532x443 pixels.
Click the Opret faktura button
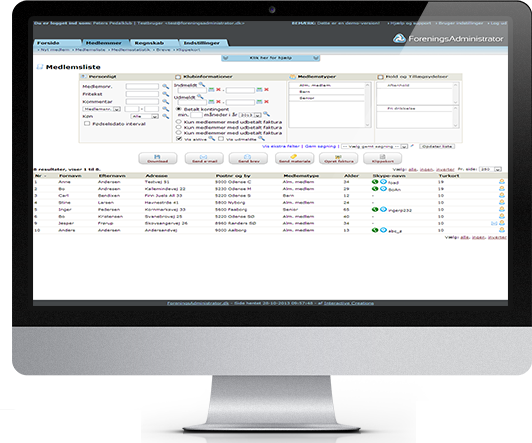click(338, 158)
